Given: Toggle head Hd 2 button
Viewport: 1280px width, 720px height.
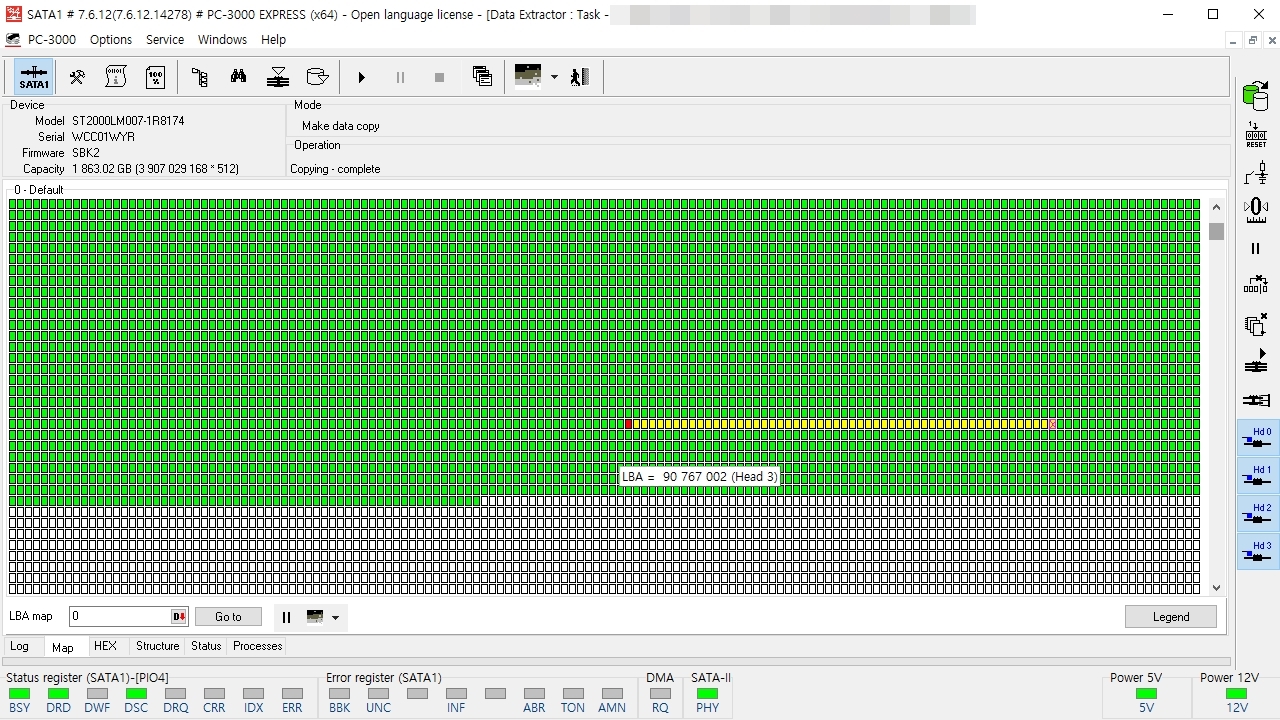Looking at the screenshot, I should pyautogui.click(x=1258, y=514).
